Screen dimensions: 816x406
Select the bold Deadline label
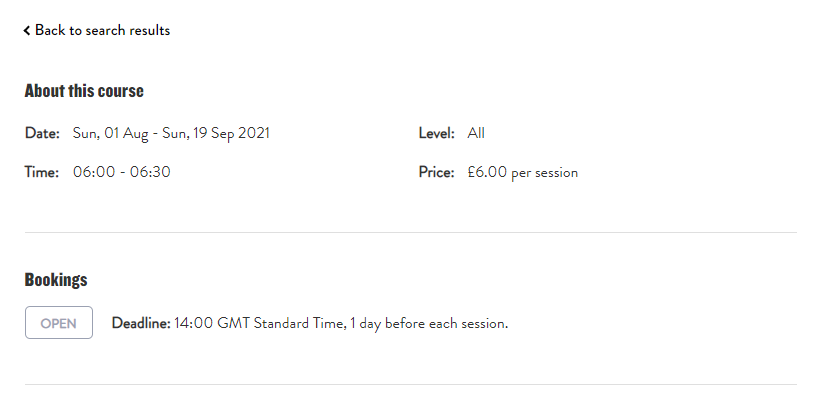click(x=141, y=323)
